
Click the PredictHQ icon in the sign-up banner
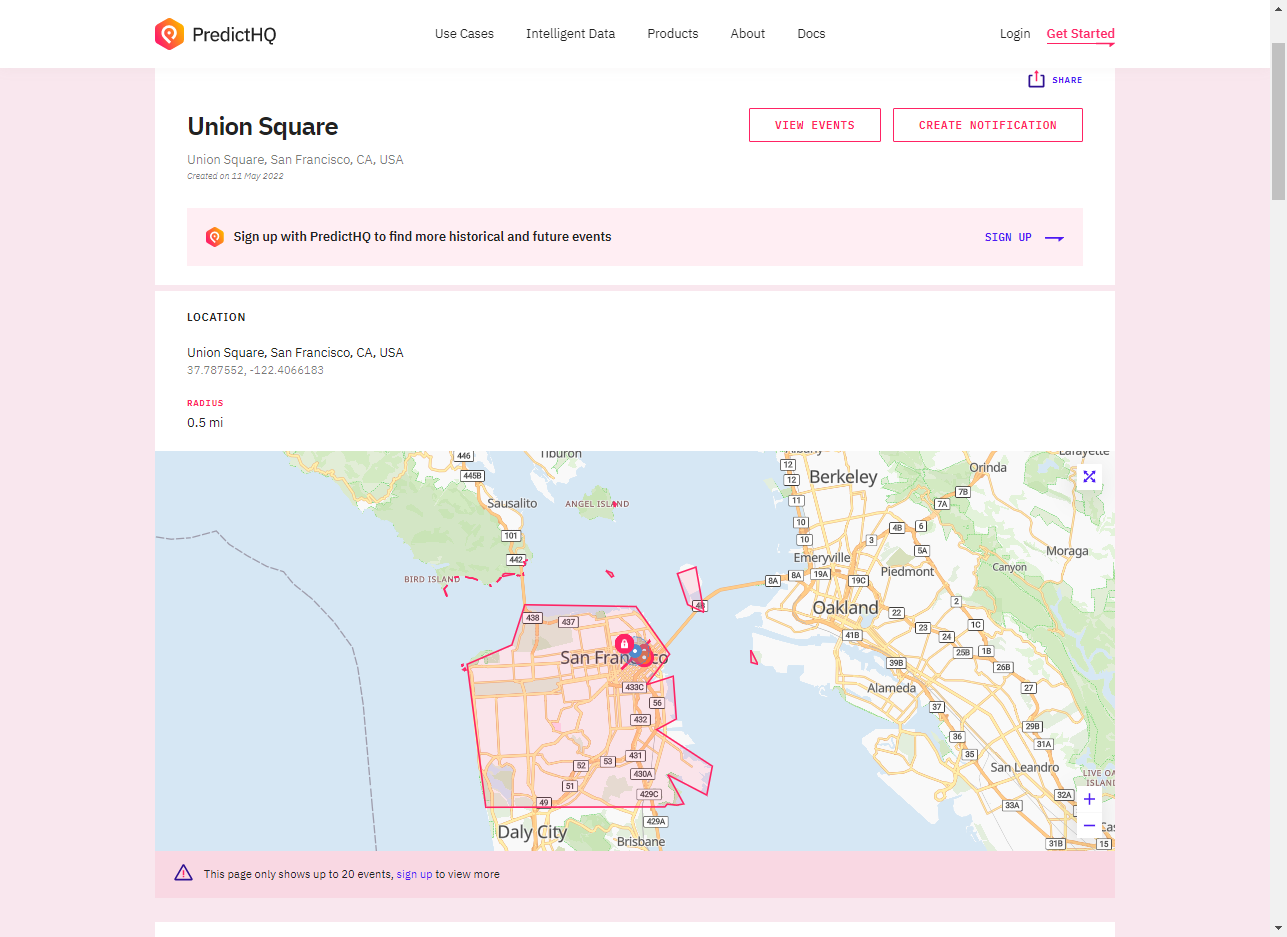(x=214, y=237)
